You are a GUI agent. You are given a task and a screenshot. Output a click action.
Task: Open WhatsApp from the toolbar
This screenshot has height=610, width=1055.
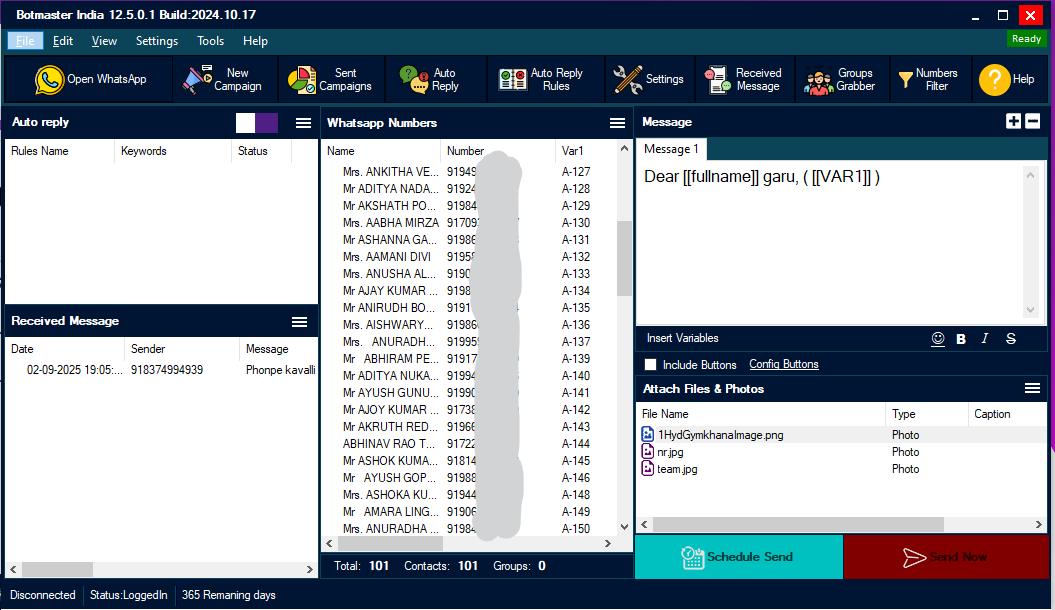click(x=89, y=79)
